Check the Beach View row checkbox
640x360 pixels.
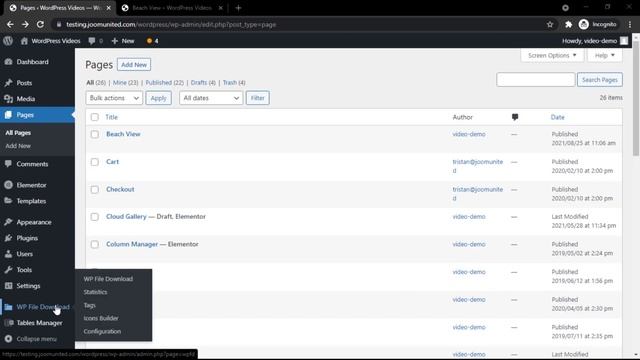(95, 134)
